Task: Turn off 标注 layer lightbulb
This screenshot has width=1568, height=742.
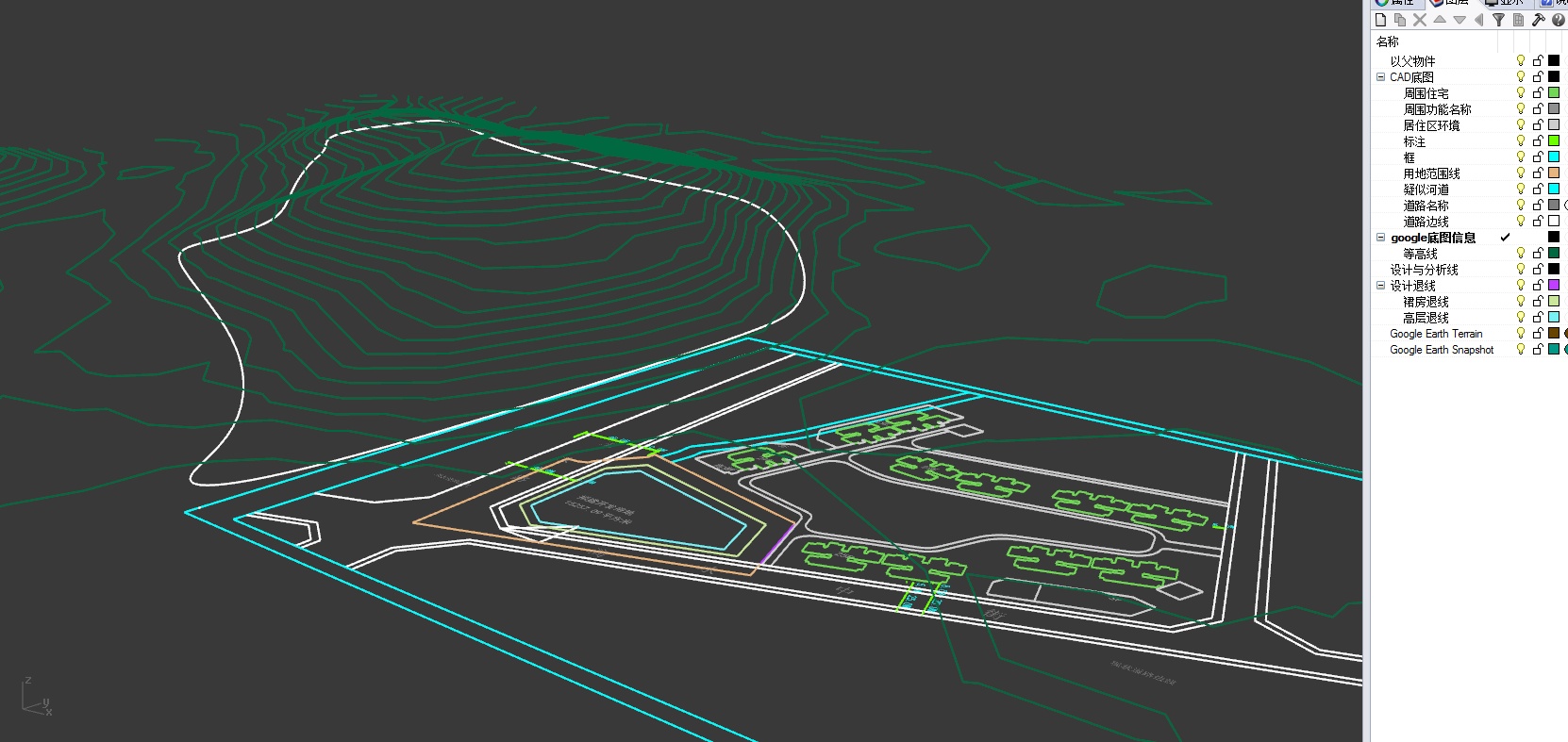Action: point(1520,140)
